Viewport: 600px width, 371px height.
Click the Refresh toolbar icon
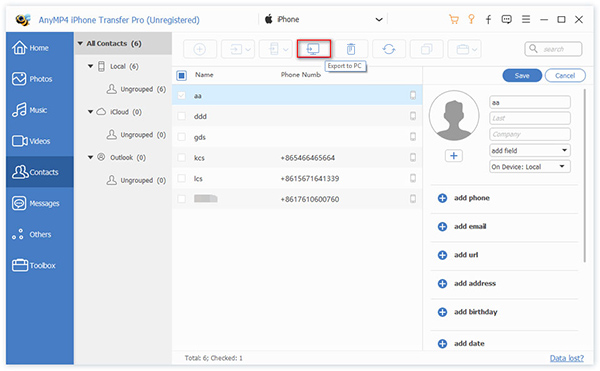[x=389, y=49]
